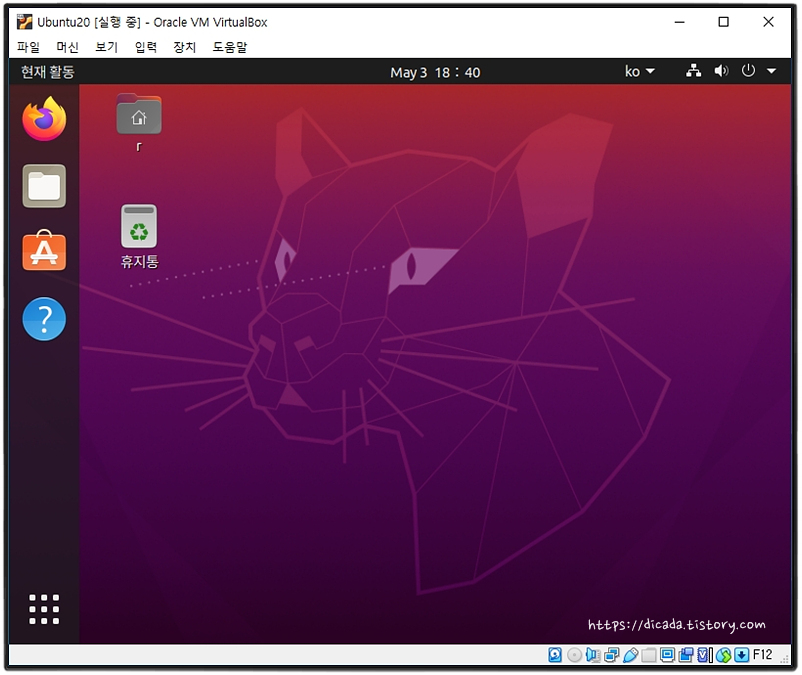Minimize the VirtualBox window
Screen dimensions: 802x675
679,22
